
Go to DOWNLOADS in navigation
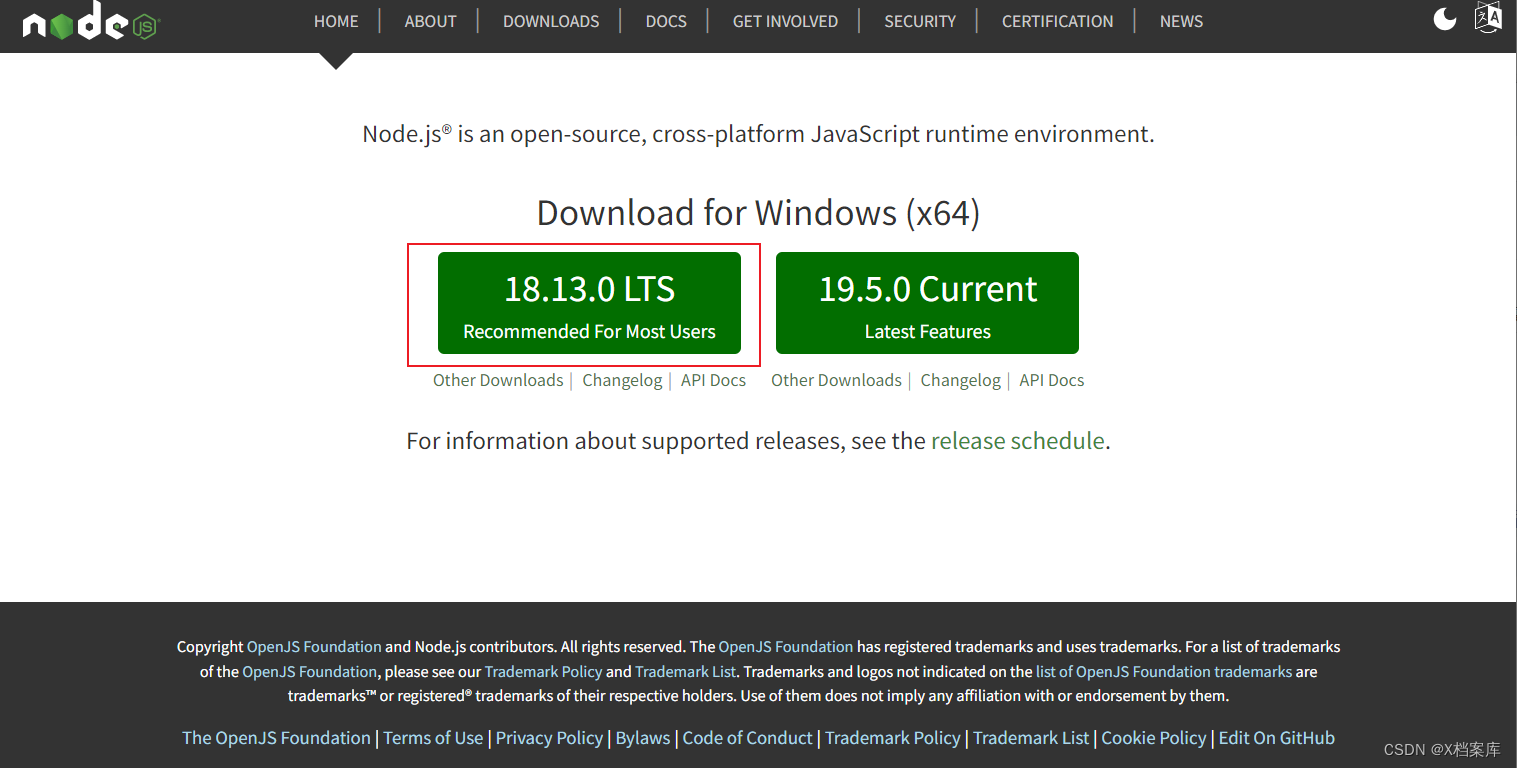(551, 21)
